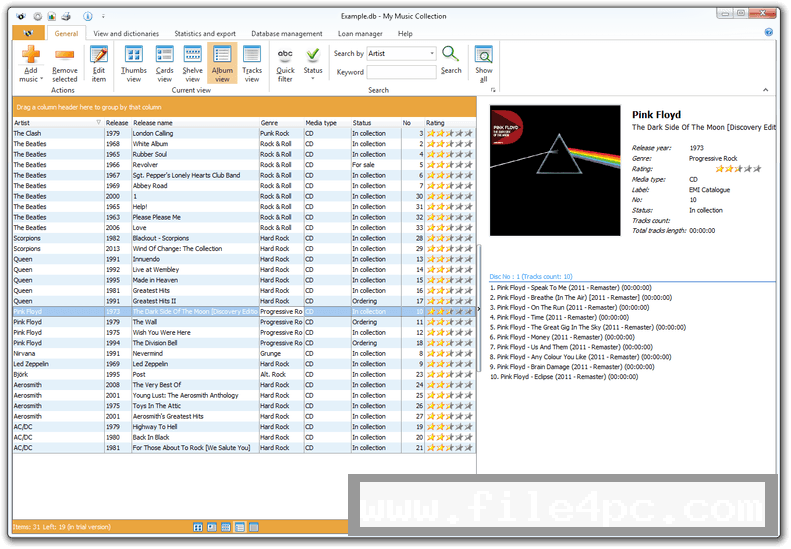Click Remove selected icon
This screenshot has width=791, height=549.
(65, 54)
